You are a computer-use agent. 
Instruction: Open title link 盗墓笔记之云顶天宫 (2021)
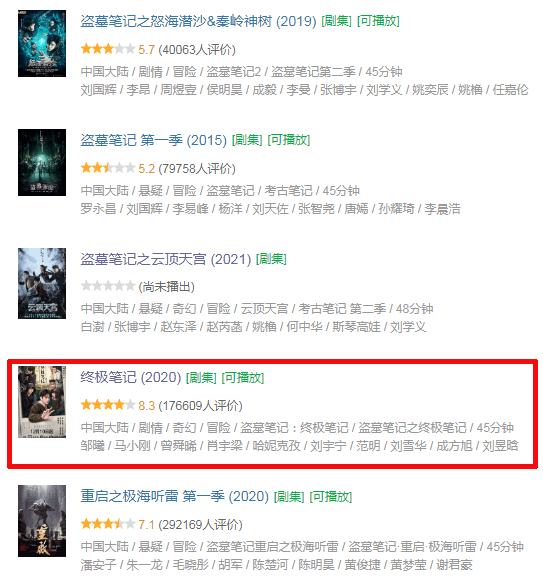pos(166,259)
